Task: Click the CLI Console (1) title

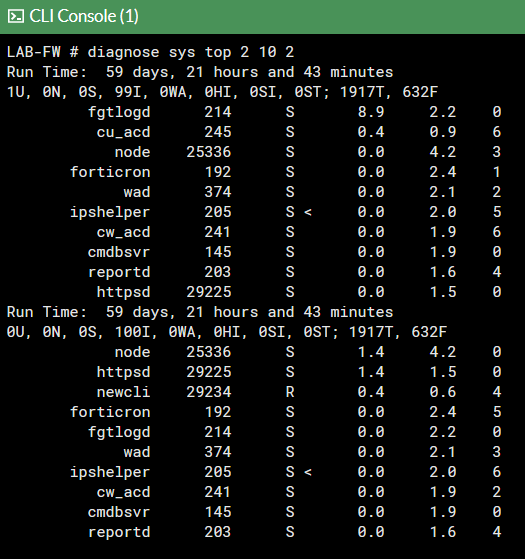Action: (84, 16)
